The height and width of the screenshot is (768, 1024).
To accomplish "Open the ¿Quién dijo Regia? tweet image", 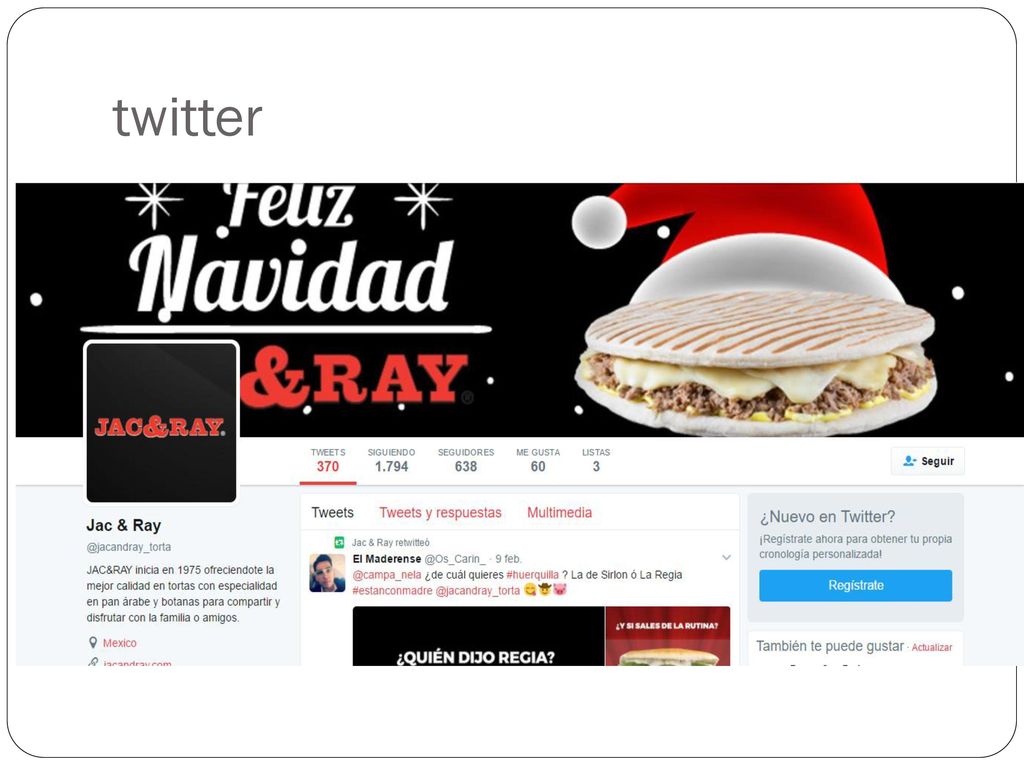I will click(541, 636).
